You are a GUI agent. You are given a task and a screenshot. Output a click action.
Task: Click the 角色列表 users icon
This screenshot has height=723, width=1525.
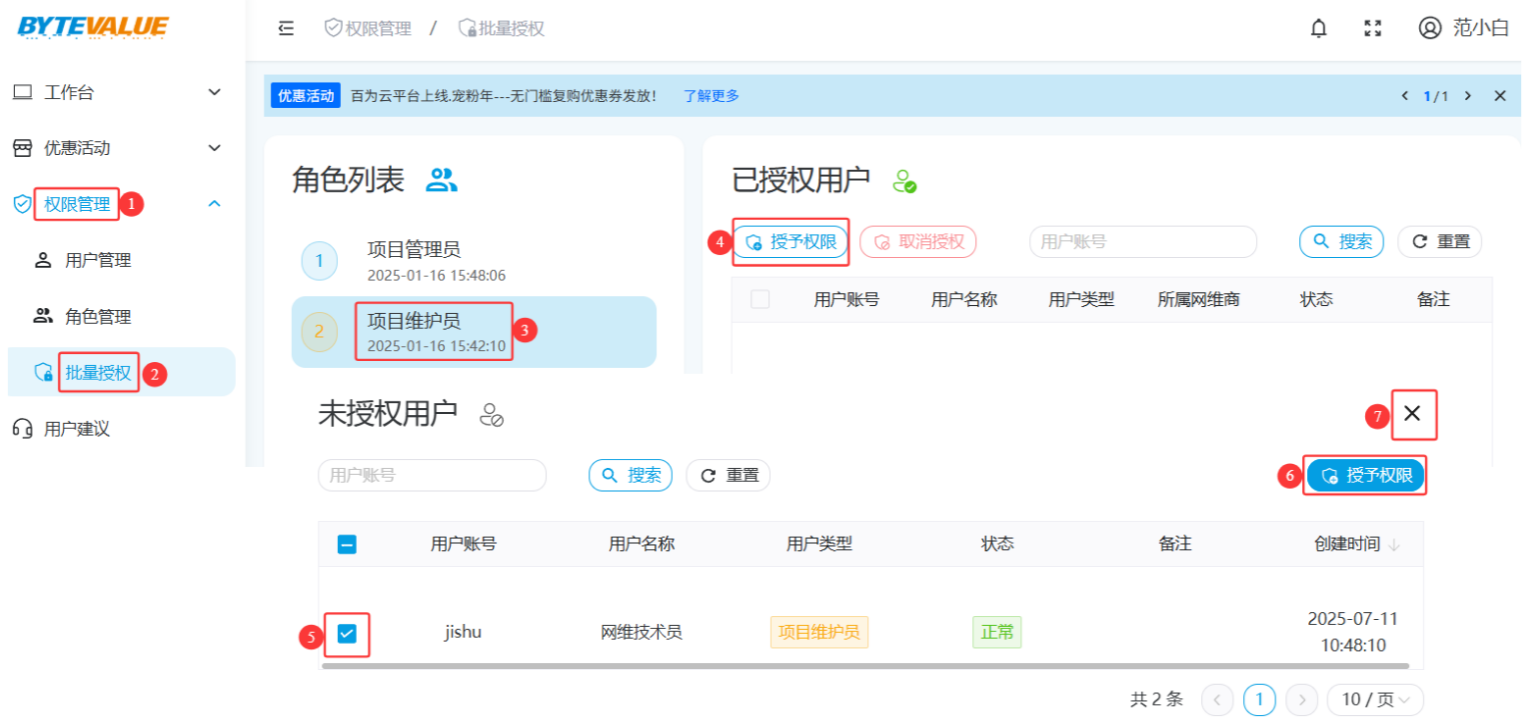[441, 180]
